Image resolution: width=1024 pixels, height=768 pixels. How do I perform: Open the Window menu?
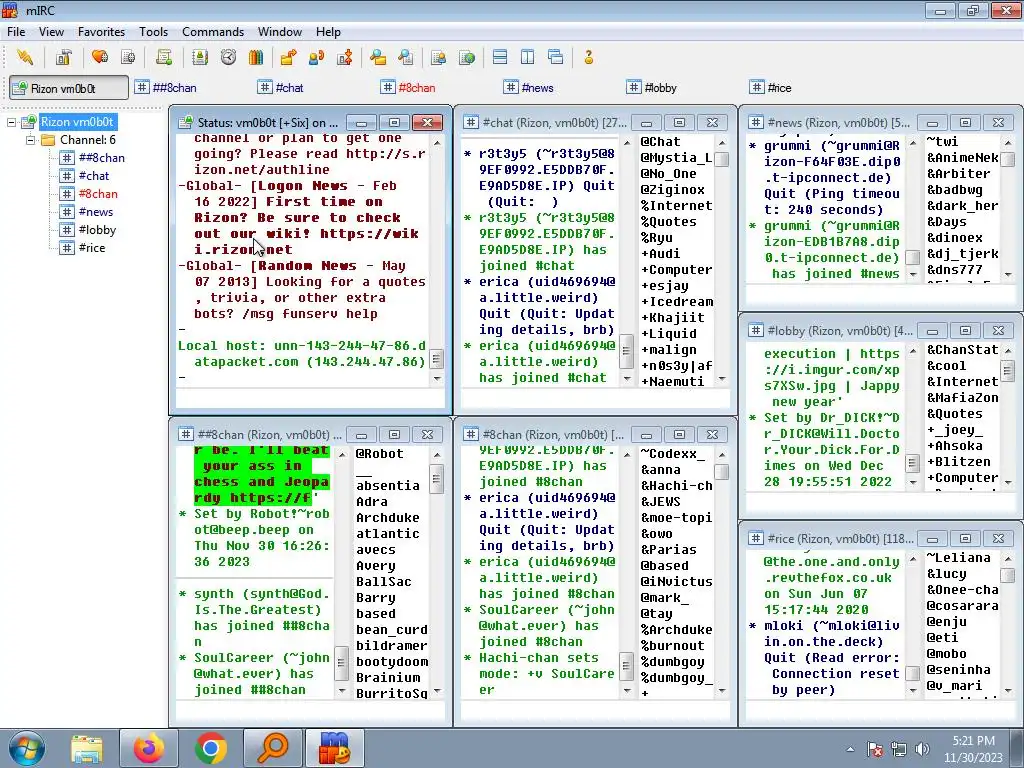[x=280, y=32]
